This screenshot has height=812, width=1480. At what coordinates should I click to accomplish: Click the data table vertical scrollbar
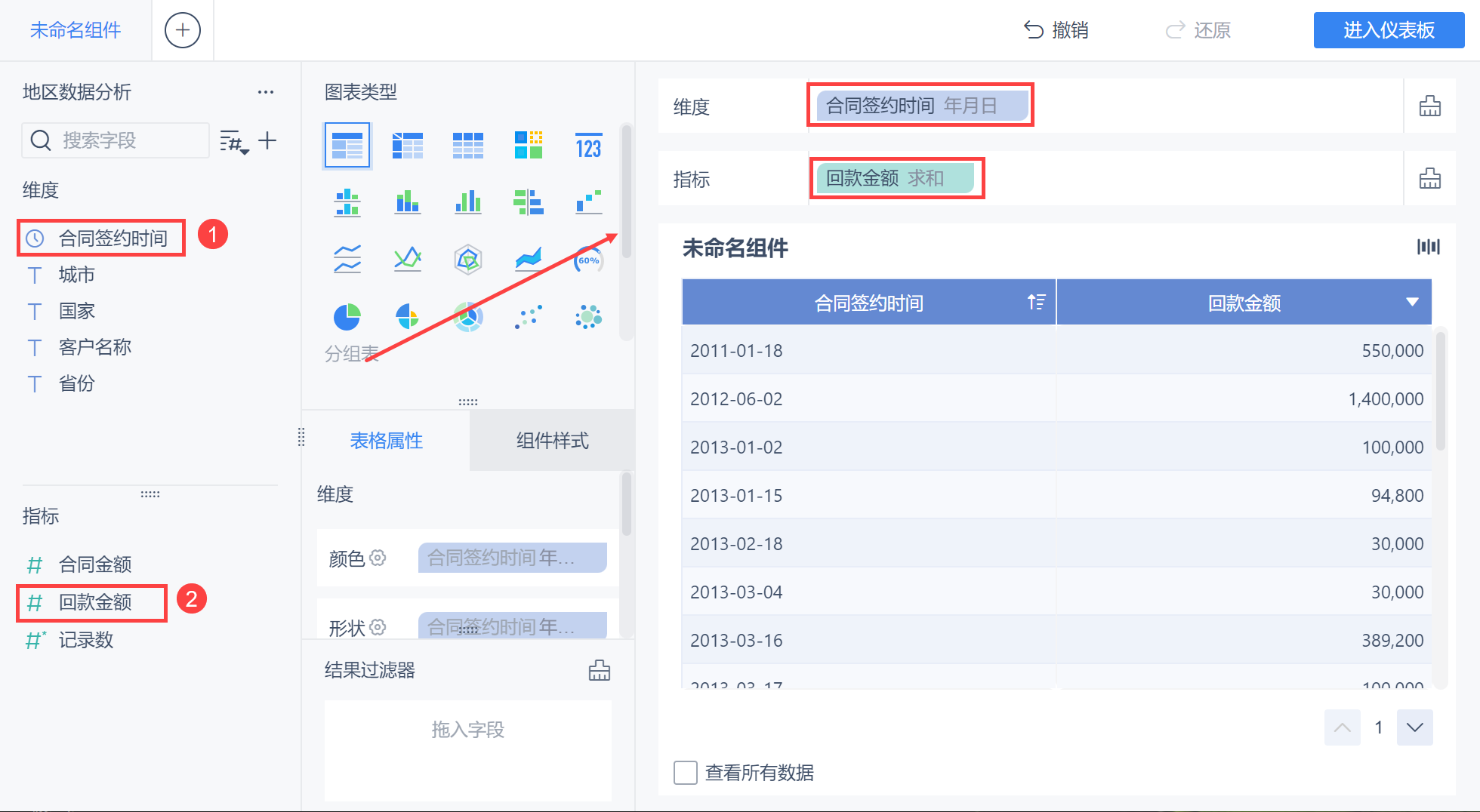[1441, 392]
